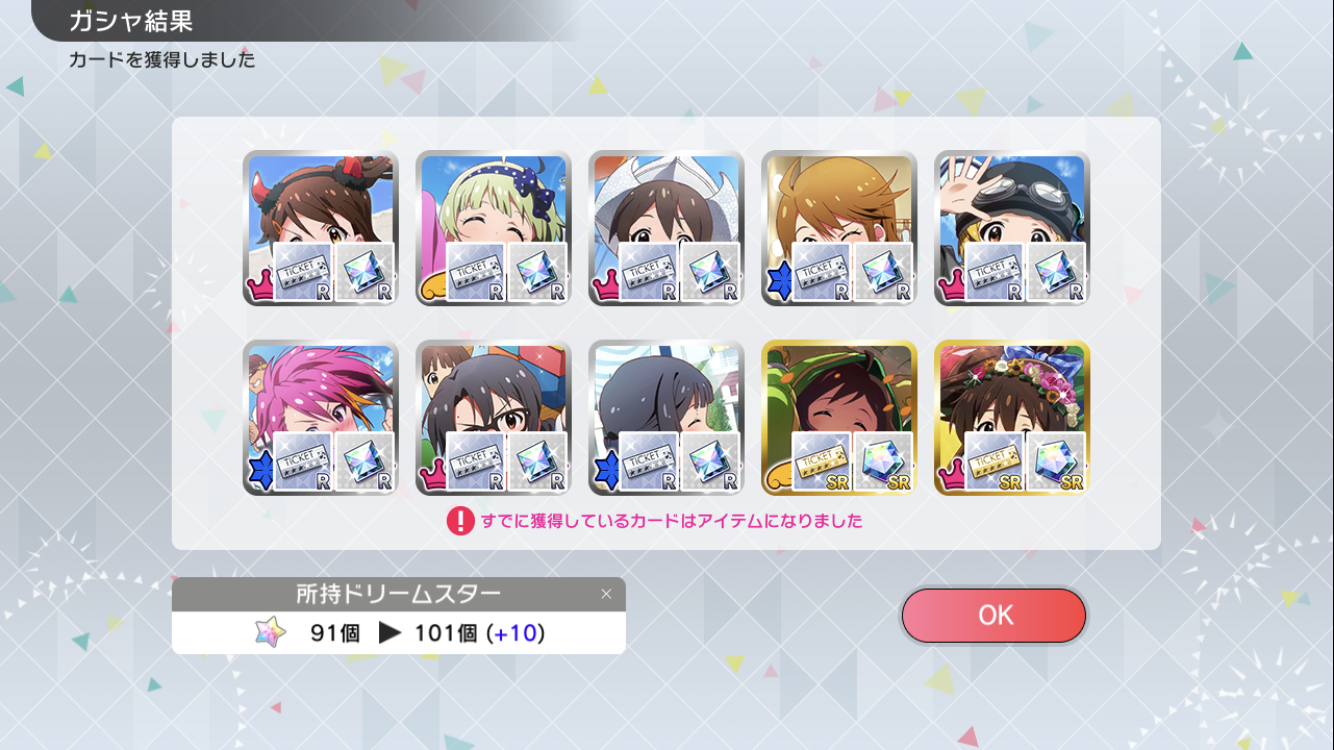Click the SR crystal on green hat card

(x=883, y=462)
